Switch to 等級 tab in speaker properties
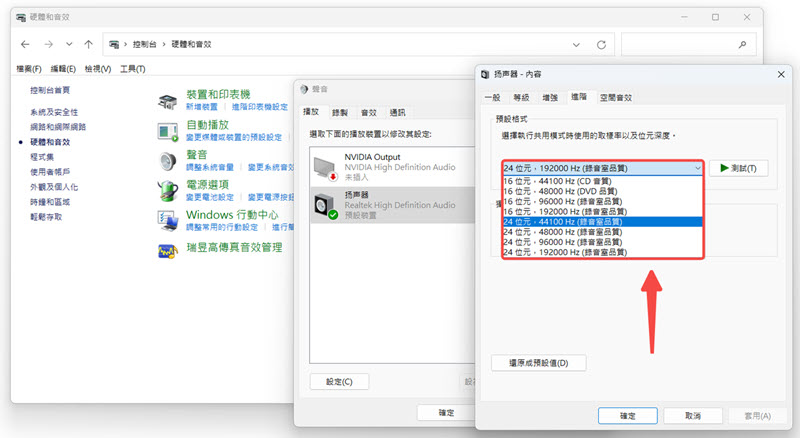The width and height of the screenshot is (800, 438). [x=521, y=98]
